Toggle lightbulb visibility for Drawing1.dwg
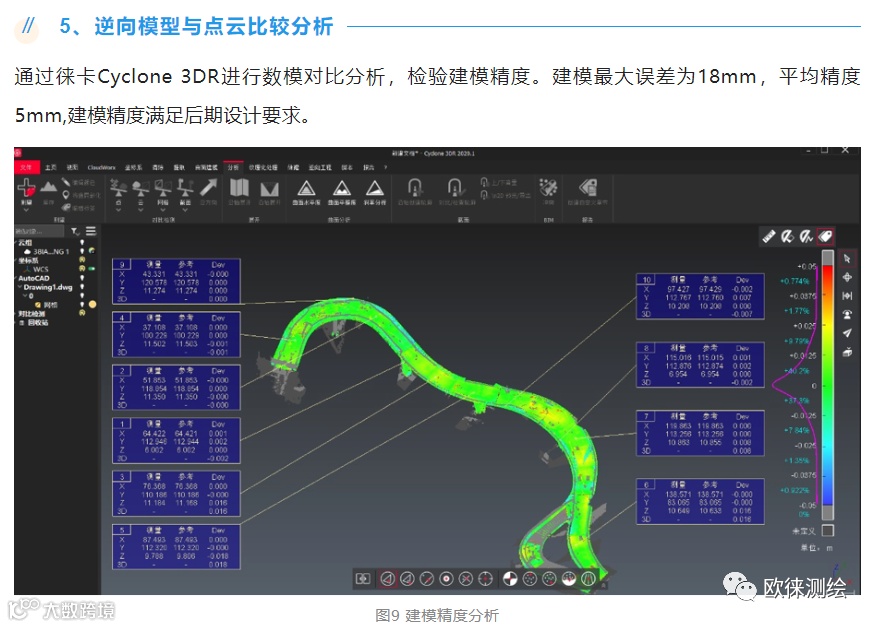 [x=82, y=287]
